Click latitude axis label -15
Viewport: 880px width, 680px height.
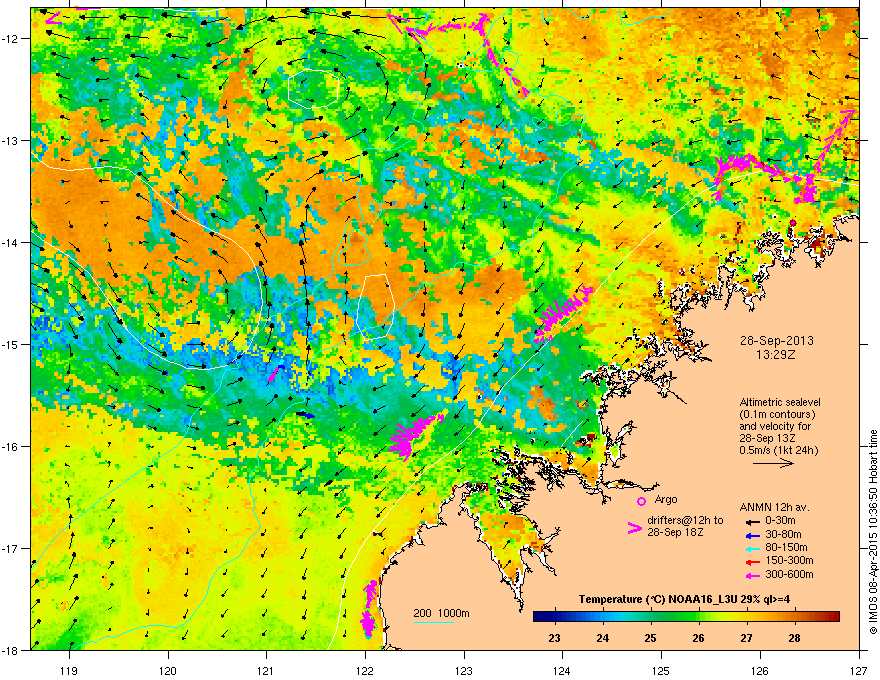(x=11, y=344)
